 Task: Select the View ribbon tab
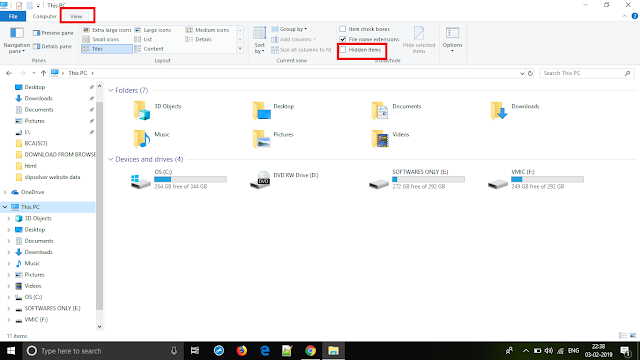tap(76, 16)
